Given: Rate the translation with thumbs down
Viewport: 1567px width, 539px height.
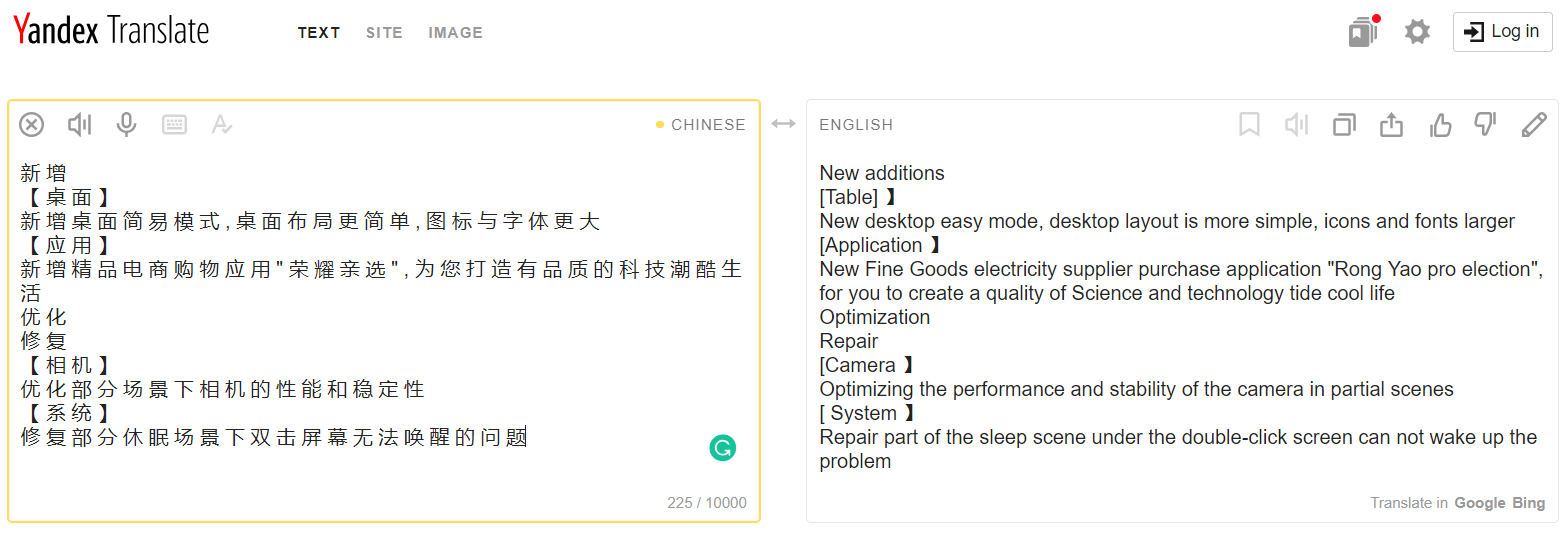Looking at the screenshot, I should click(x=1486, y=125).
